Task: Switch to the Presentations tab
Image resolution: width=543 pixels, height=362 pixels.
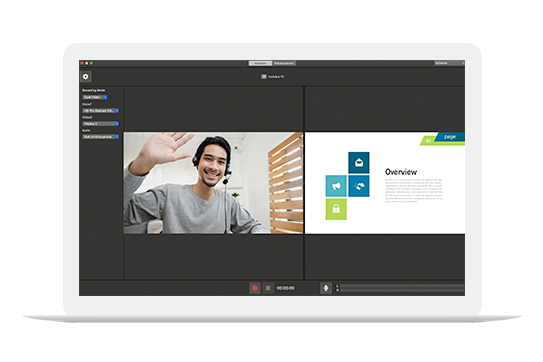Action: pyautogui.click(x=284, y=63)
